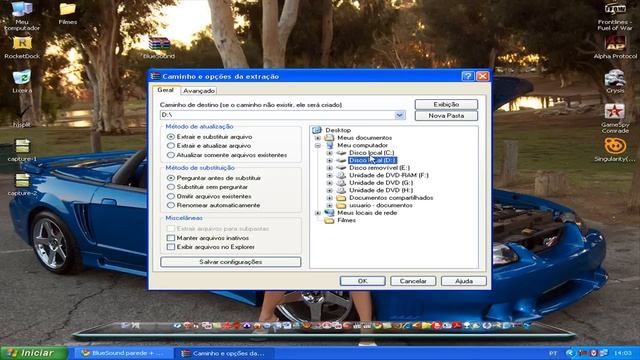Viewport: 640px width, 360px height.
Task: Expand Disco local (C:) node
Action: coord(329,153)
